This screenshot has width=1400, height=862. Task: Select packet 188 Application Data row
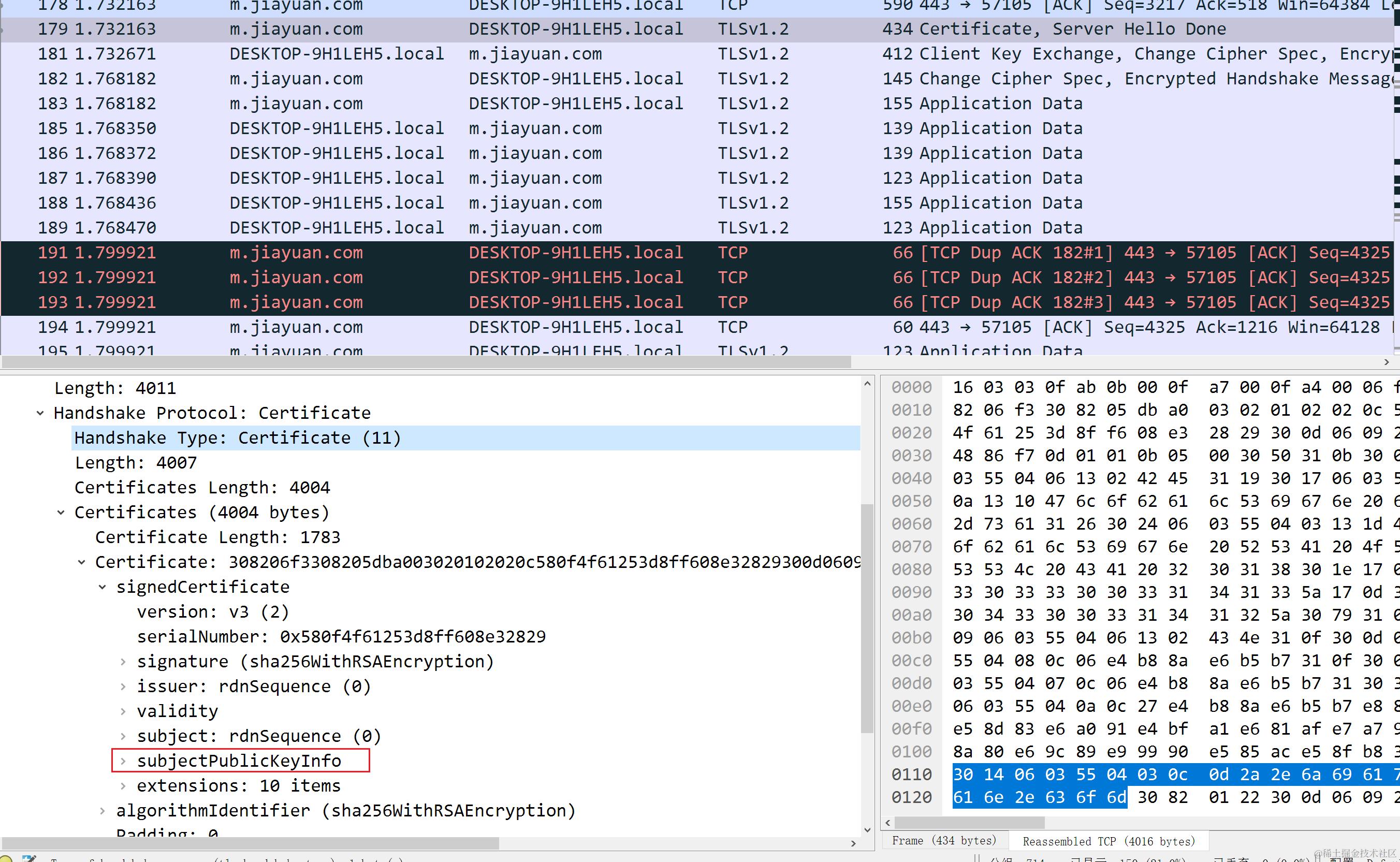pyautogui.click(x=696, y=203)
